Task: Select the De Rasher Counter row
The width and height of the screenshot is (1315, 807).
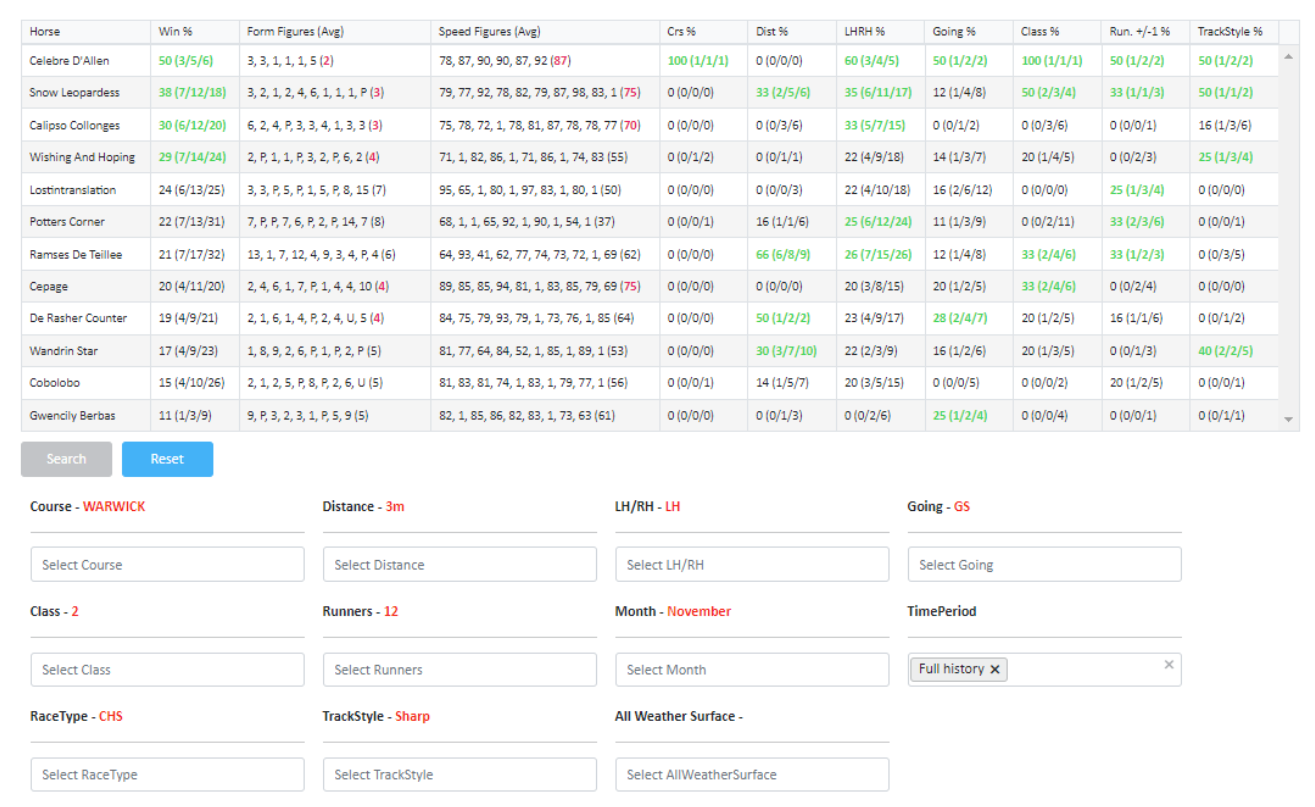Action: click(650, 319)
